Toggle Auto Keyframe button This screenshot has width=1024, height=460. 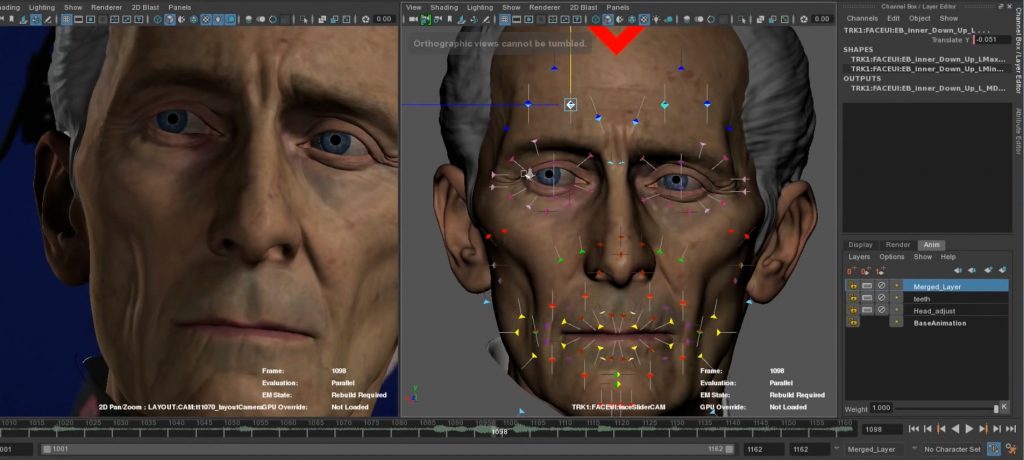[993, 450]
